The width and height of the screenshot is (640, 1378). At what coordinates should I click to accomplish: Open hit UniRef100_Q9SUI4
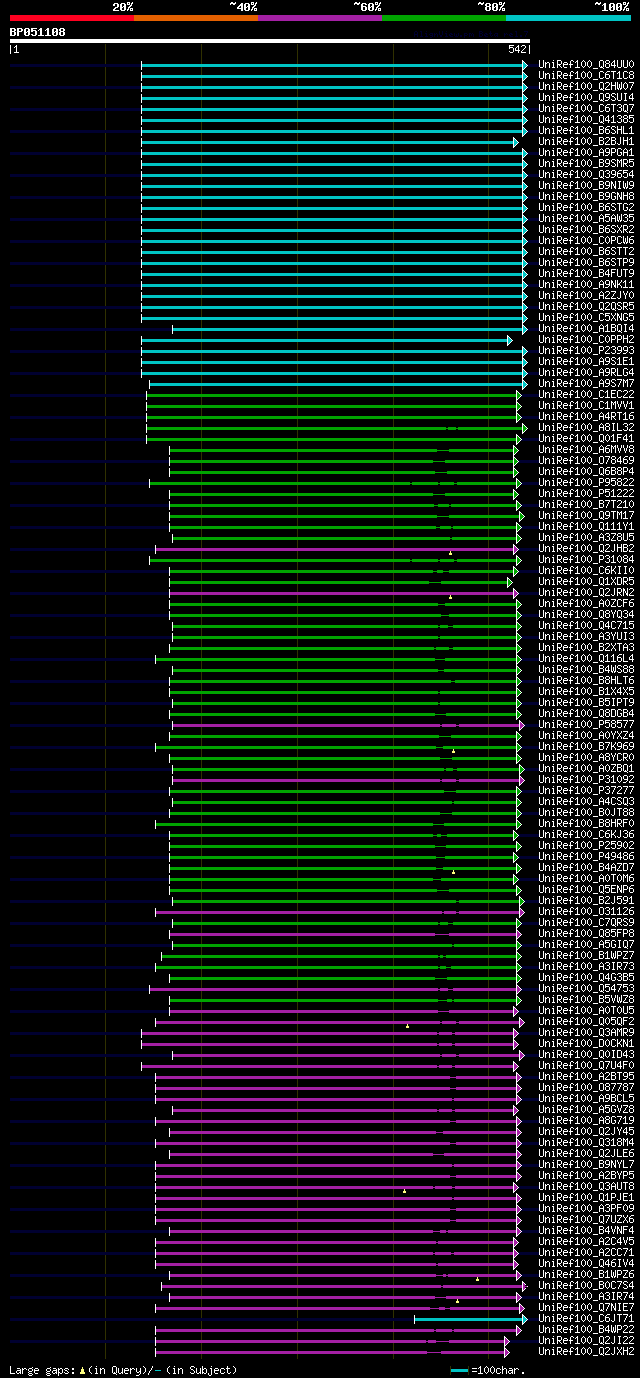[586, 97]
